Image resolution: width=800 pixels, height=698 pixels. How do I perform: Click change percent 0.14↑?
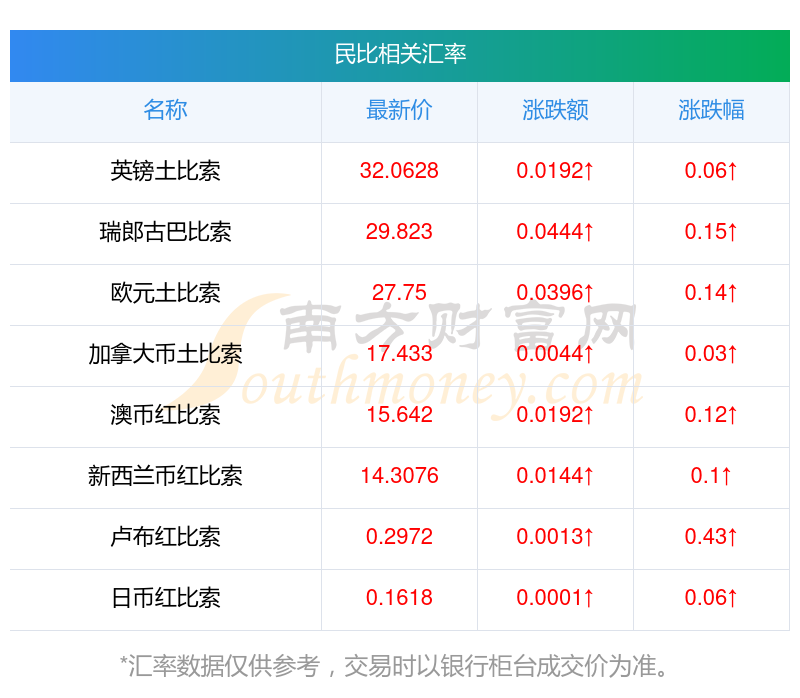click(711, 293)
